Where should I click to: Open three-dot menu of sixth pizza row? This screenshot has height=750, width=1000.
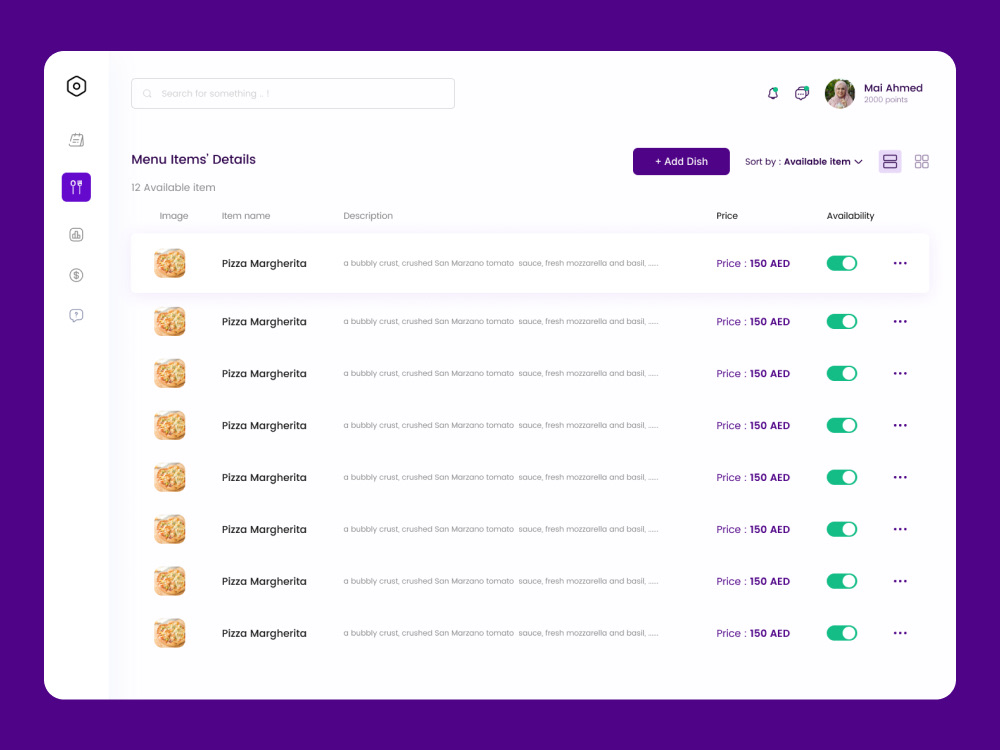[900, 529]
